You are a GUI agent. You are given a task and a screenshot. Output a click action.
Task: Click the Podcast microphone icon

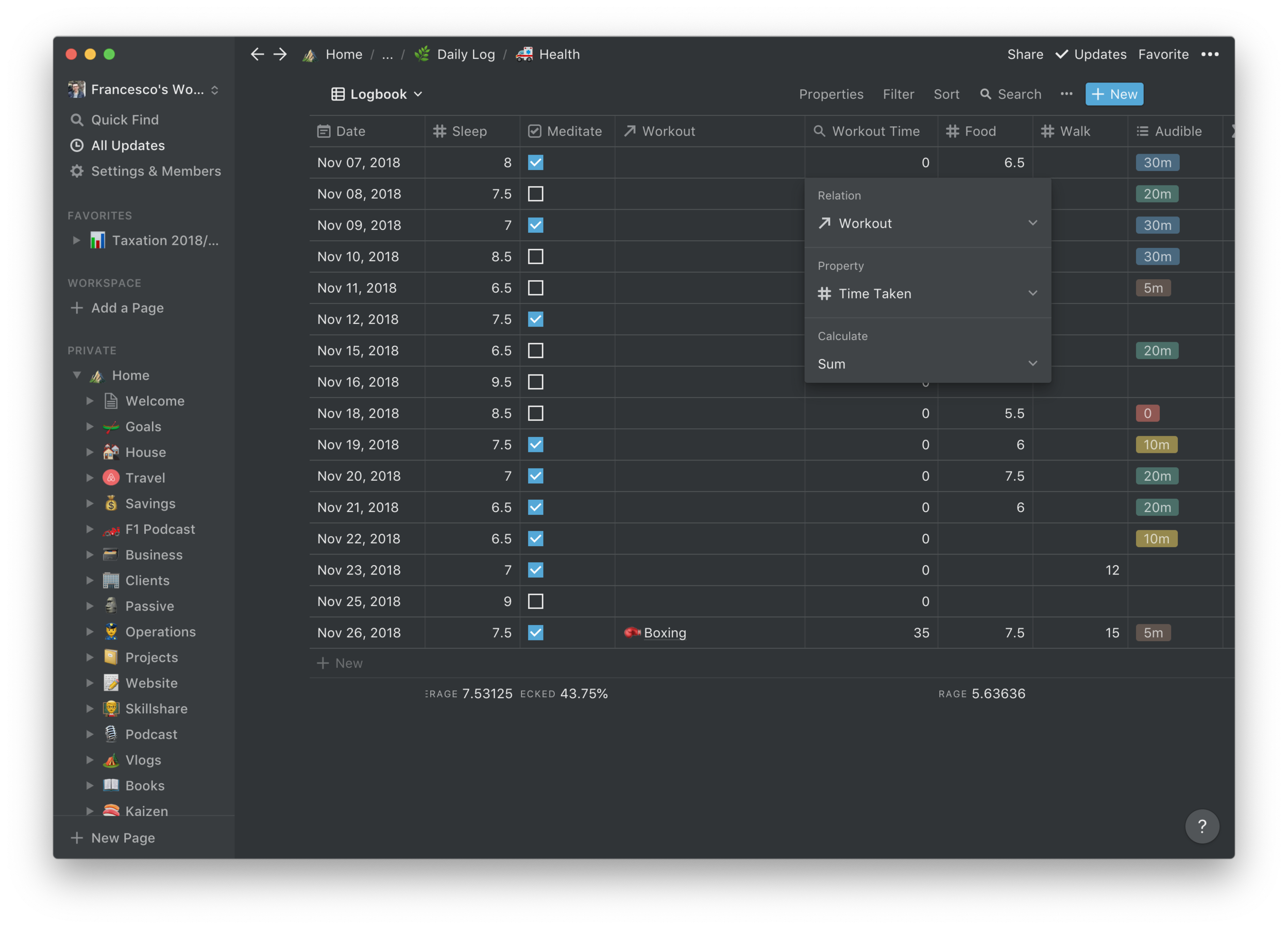[x=111, y=734]
